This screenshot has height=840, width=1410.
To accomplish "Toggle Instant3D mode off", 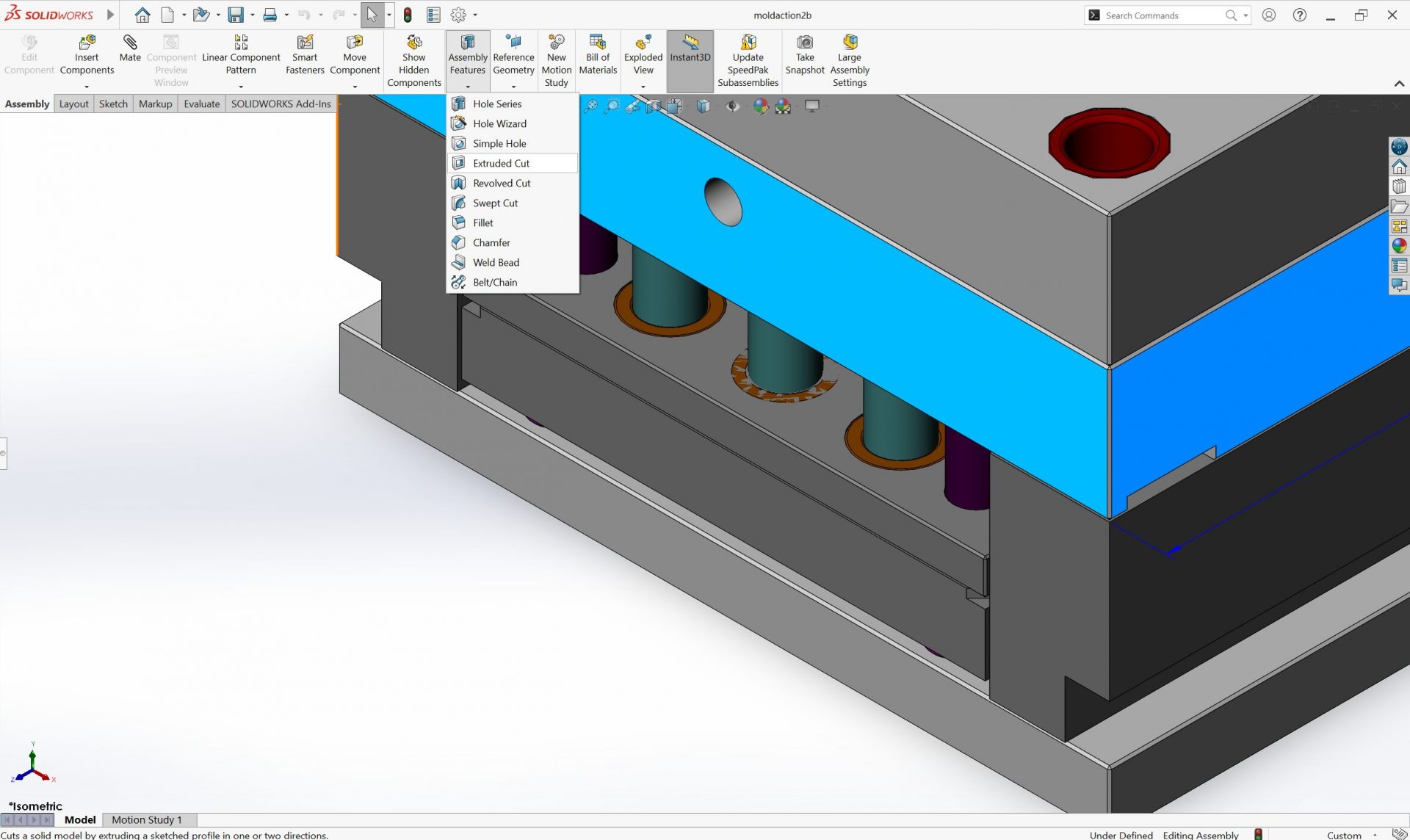I will coord(690,55).
